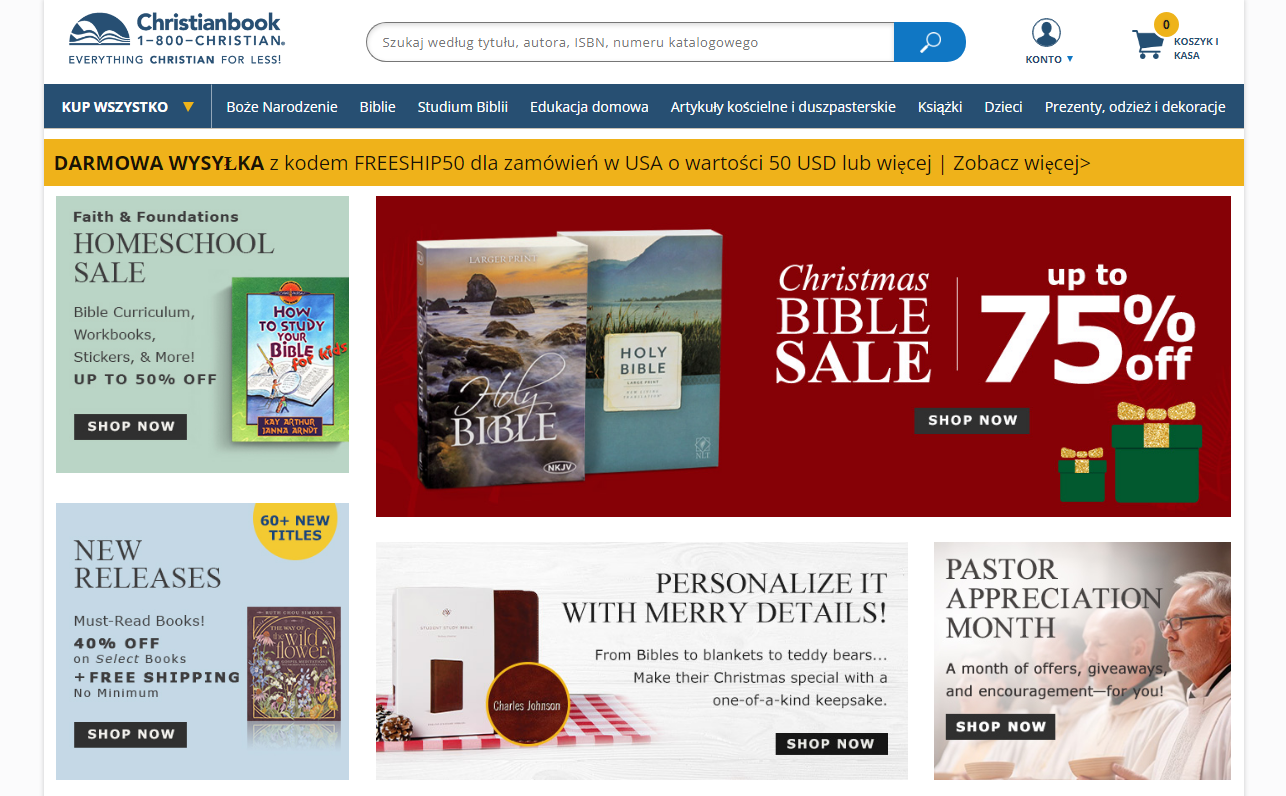Open the shopping cart icon

click(x=1147, y=45)
